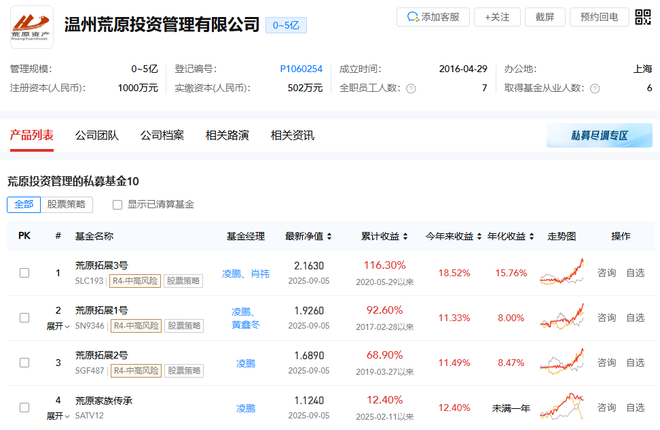This screenshot has height=430, width=660.
Task: Click the 私募尽调专区 banner
Action: tap(599, 136)
